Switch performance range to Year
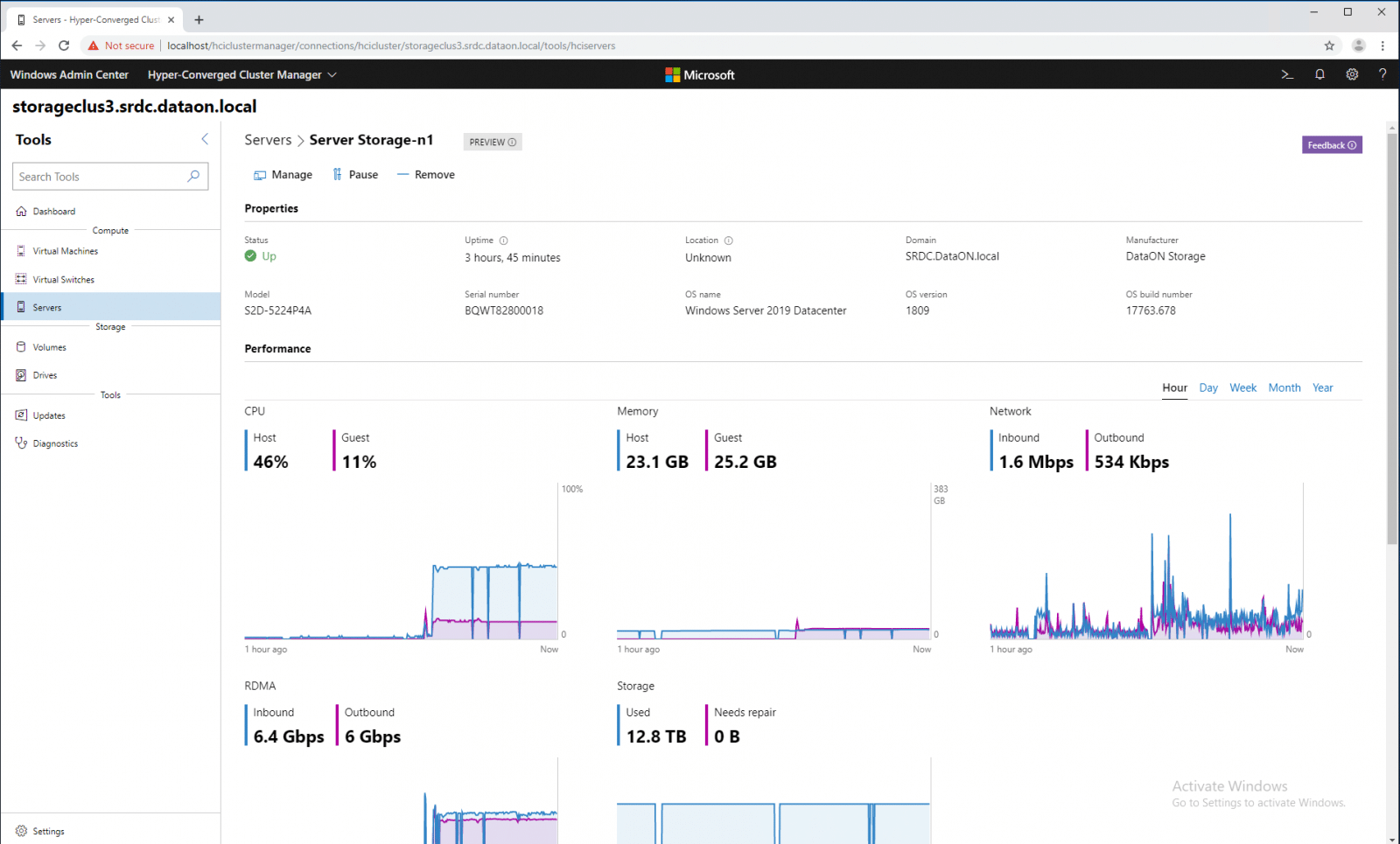The height and width of the screenshot is (844, 1400). [1322, 387]
